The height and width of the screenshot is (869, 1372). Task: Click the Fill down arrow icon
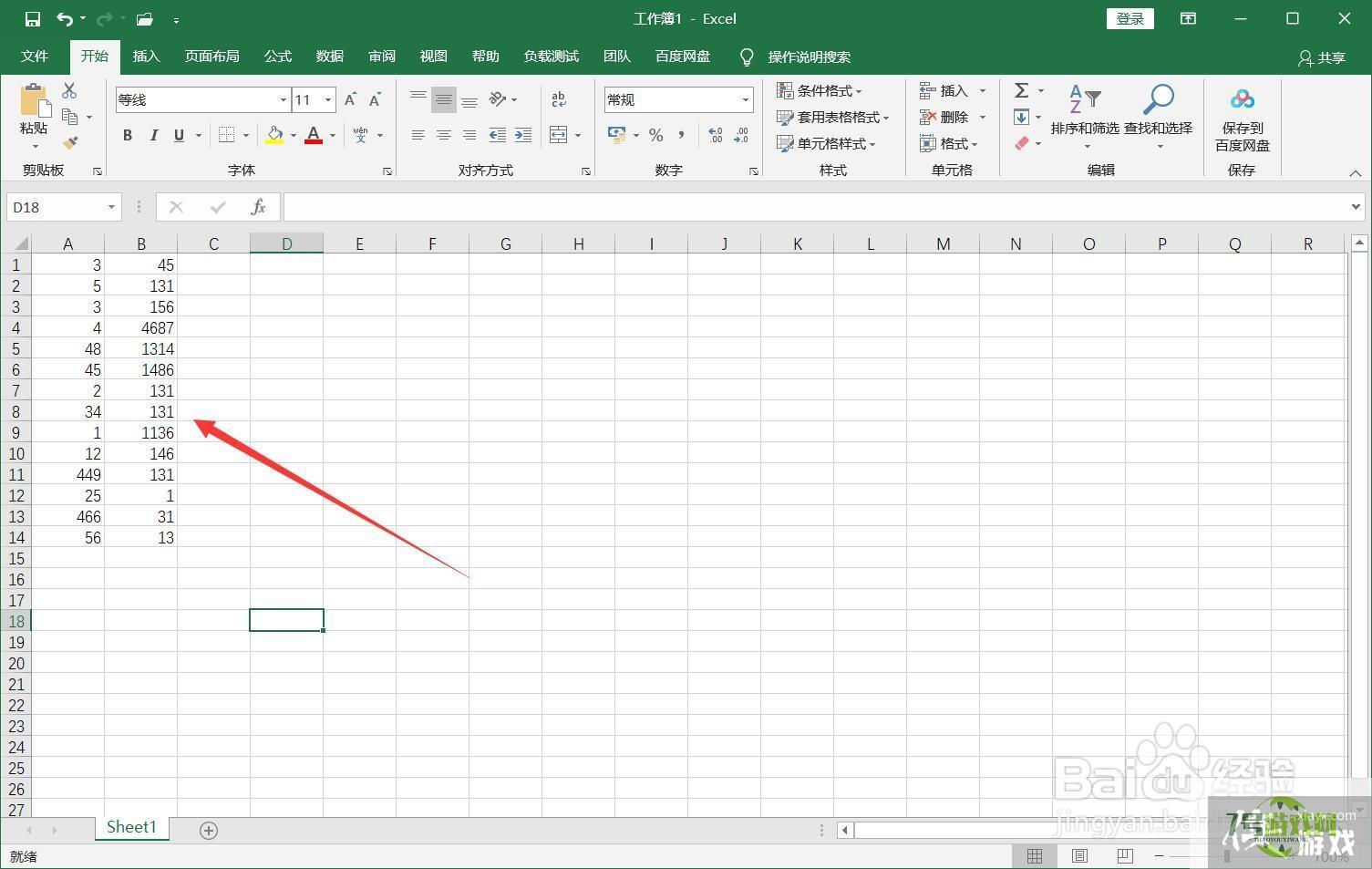pyautogui.click(x=1022, y=117)
